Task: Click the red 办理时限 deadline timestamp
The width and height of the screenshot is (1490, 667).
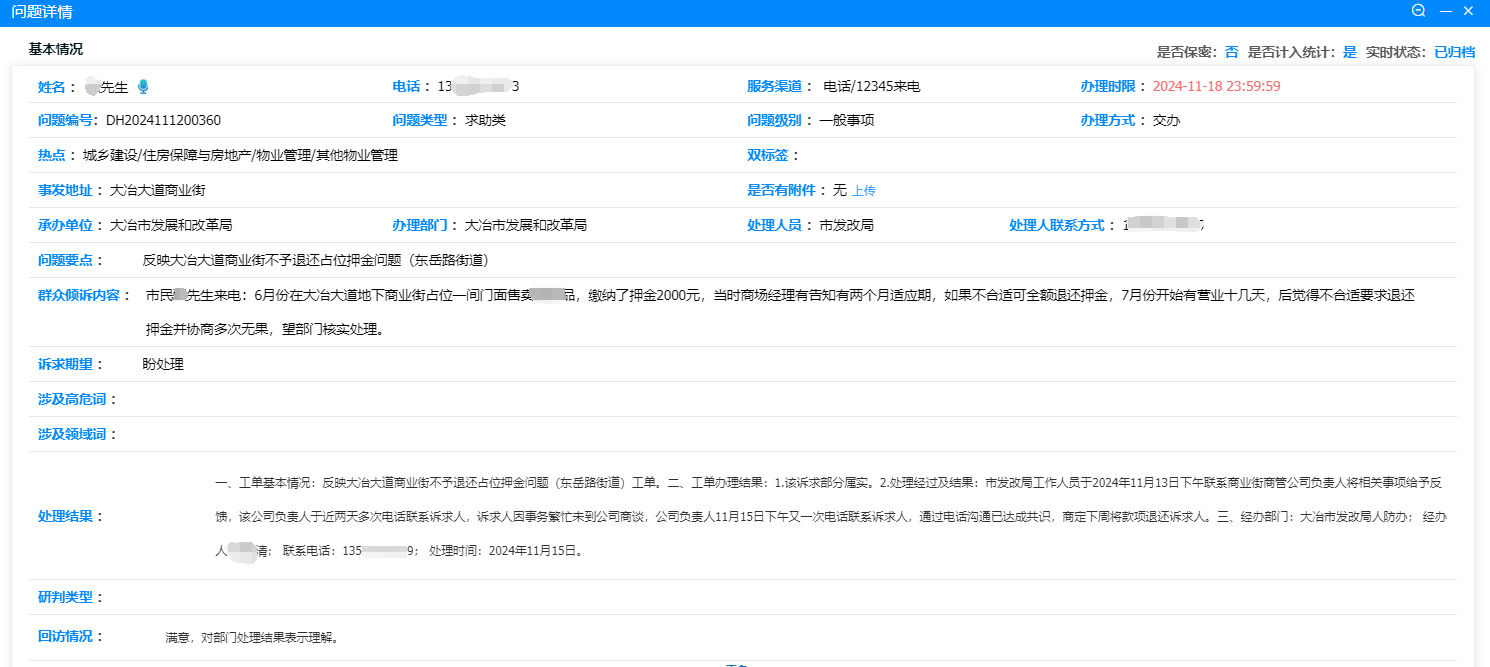Action: pos(1216,86)
